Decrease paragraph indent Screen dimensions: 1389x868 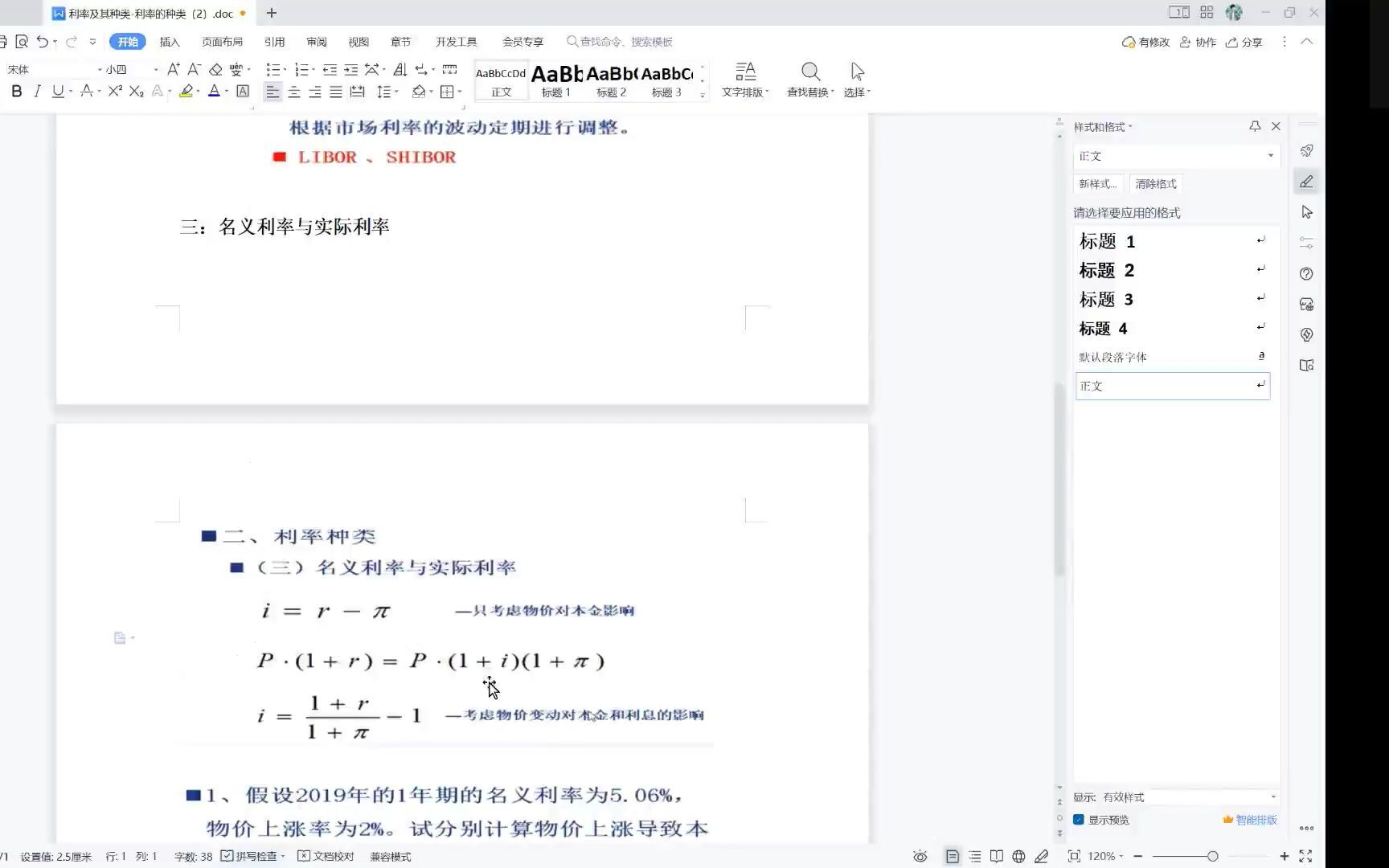pyautogui.click(x=330, y=69)
